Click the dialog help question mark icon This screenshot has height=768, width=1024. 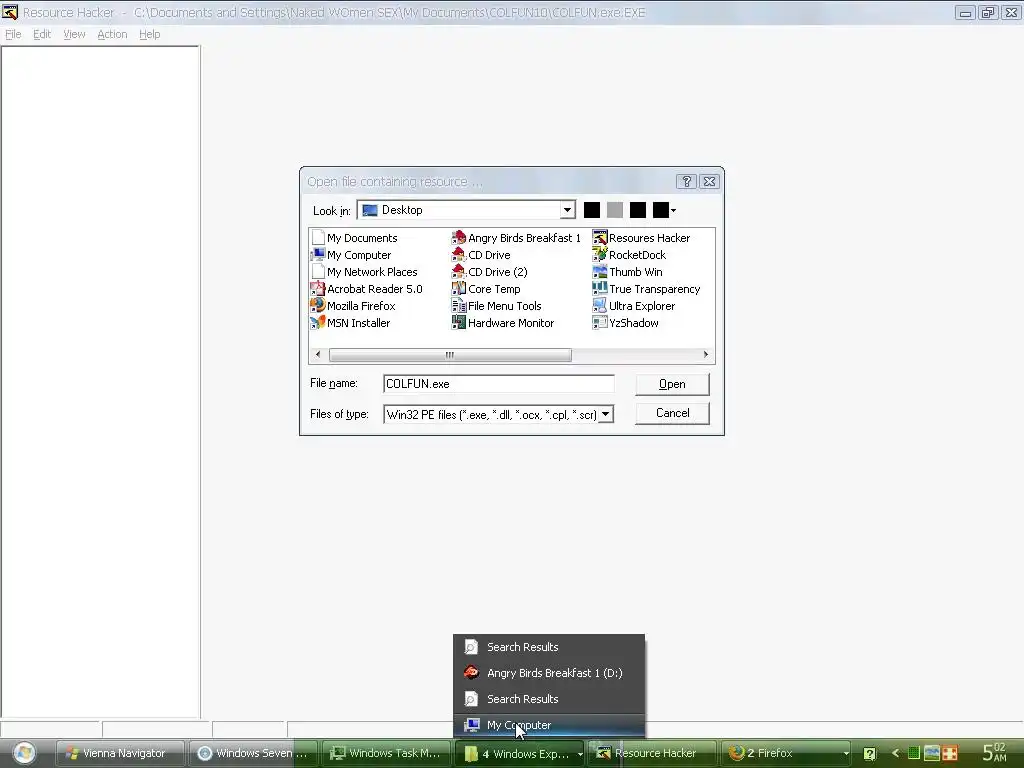[x=686, y=182]
